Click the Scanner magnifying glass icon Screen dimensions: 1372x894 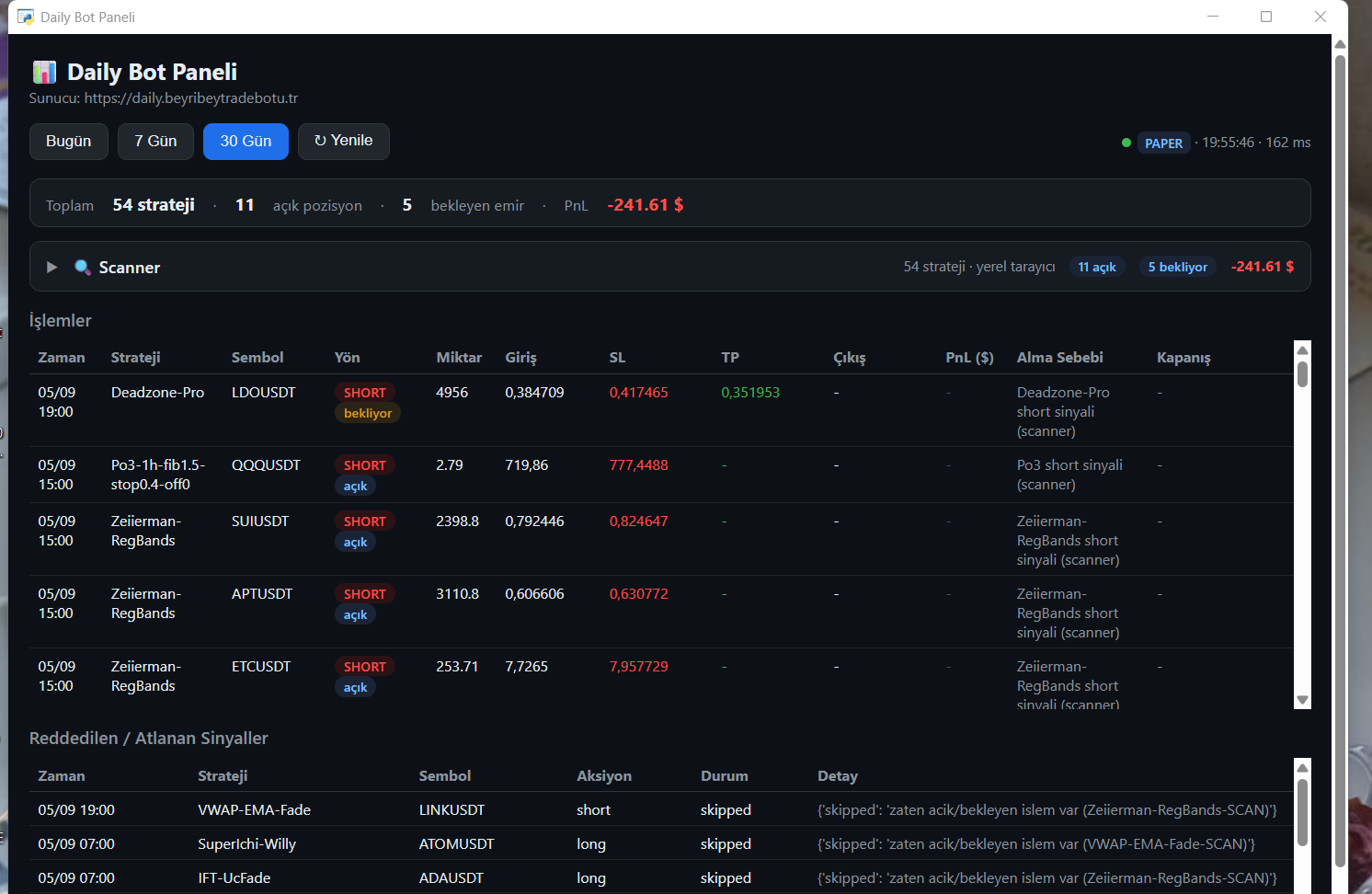click(83, 267)
